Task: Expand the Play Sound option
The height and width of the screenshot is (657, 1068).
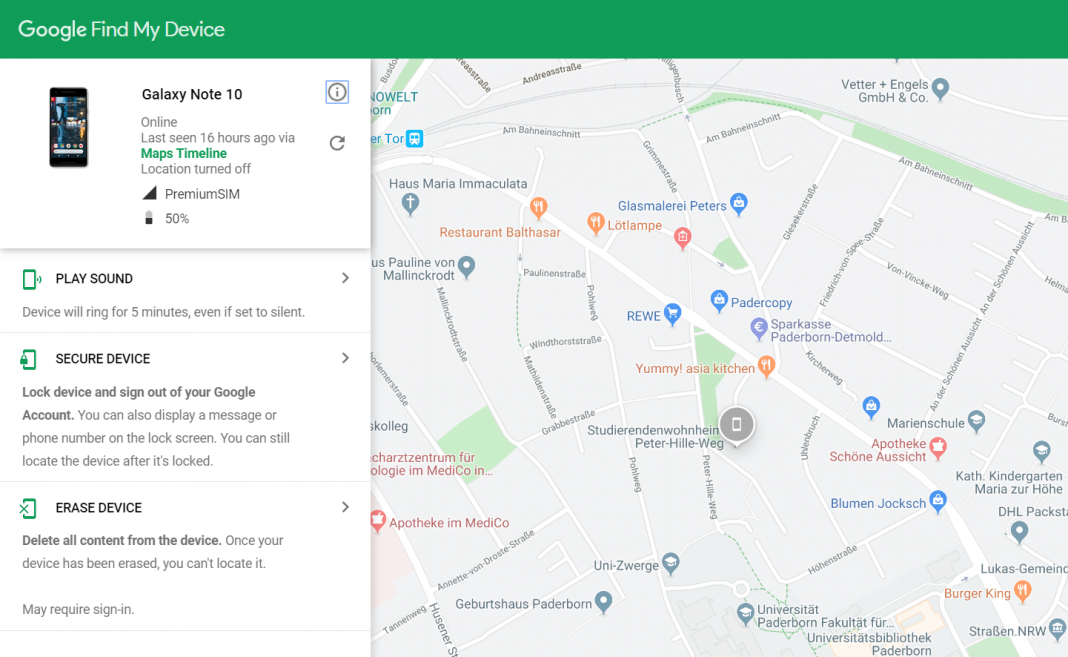Action: [345, 278]
